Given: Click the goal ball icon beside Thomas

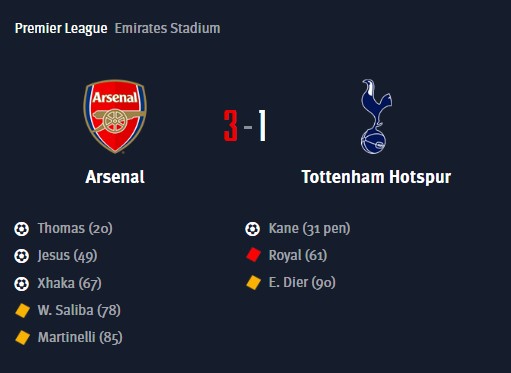Looking at the screenshot, I should tap(22, 229).
